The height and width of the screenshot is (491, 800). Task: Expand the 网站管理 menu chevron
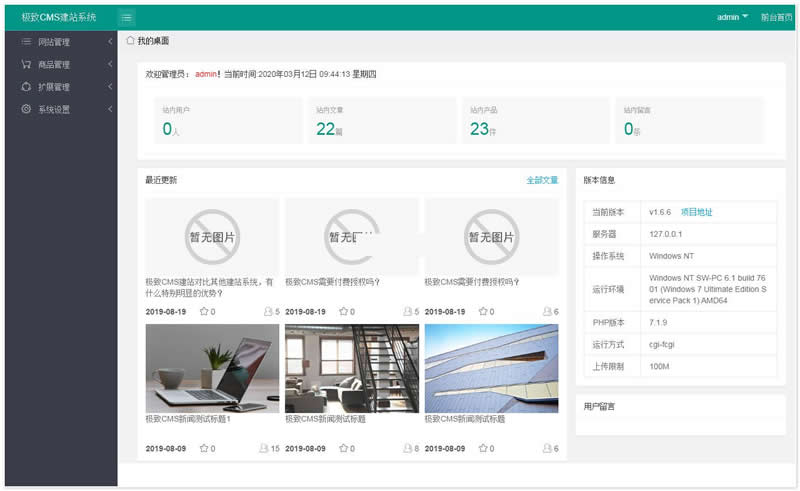pos(109,42)
